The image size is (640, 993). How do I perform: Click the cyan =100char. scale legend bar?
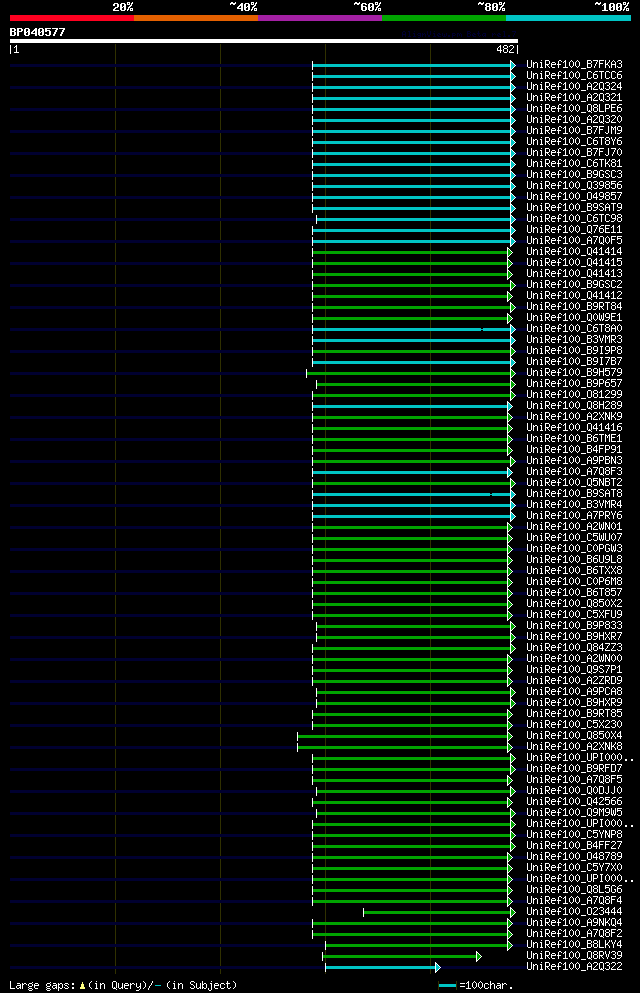pyautogui.click(x=447, y=985)
